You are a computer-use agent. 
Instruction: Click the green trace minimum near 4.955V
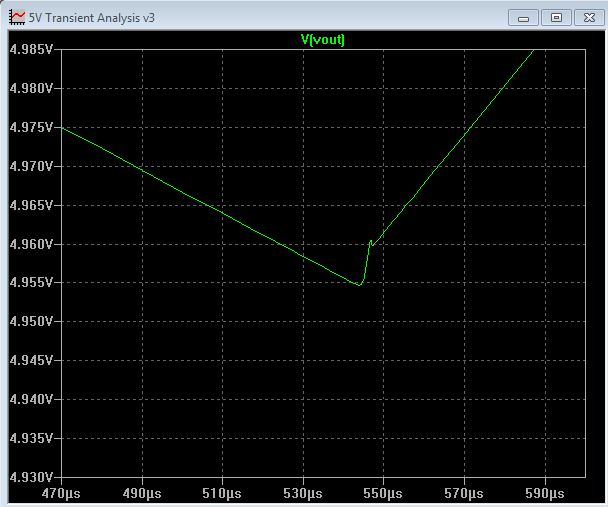359,285
